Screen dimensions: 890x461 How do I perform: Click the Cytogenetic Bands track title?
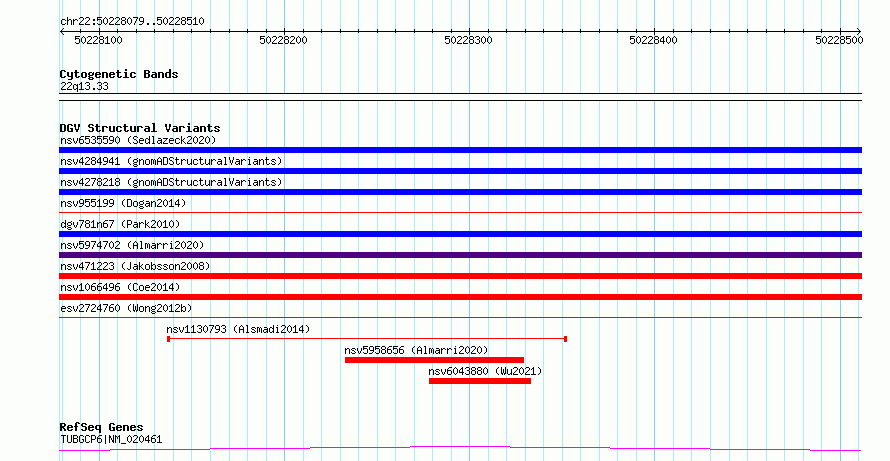click(119, 74)
